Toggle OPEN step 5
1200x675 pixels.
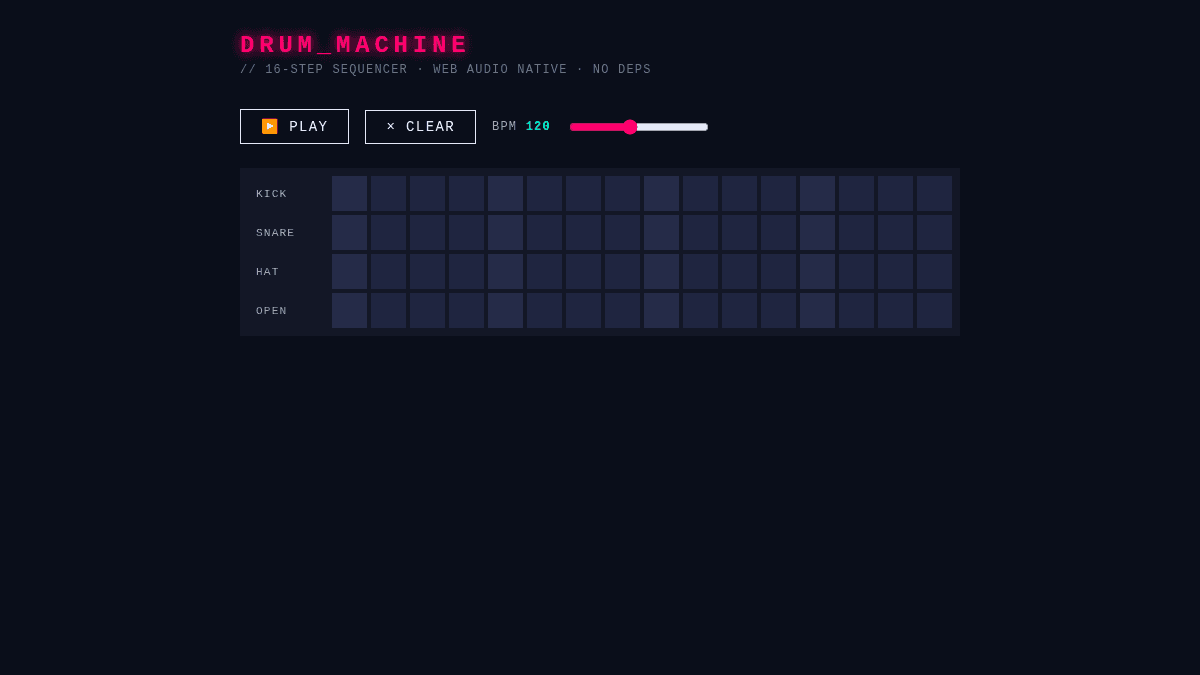505,310
